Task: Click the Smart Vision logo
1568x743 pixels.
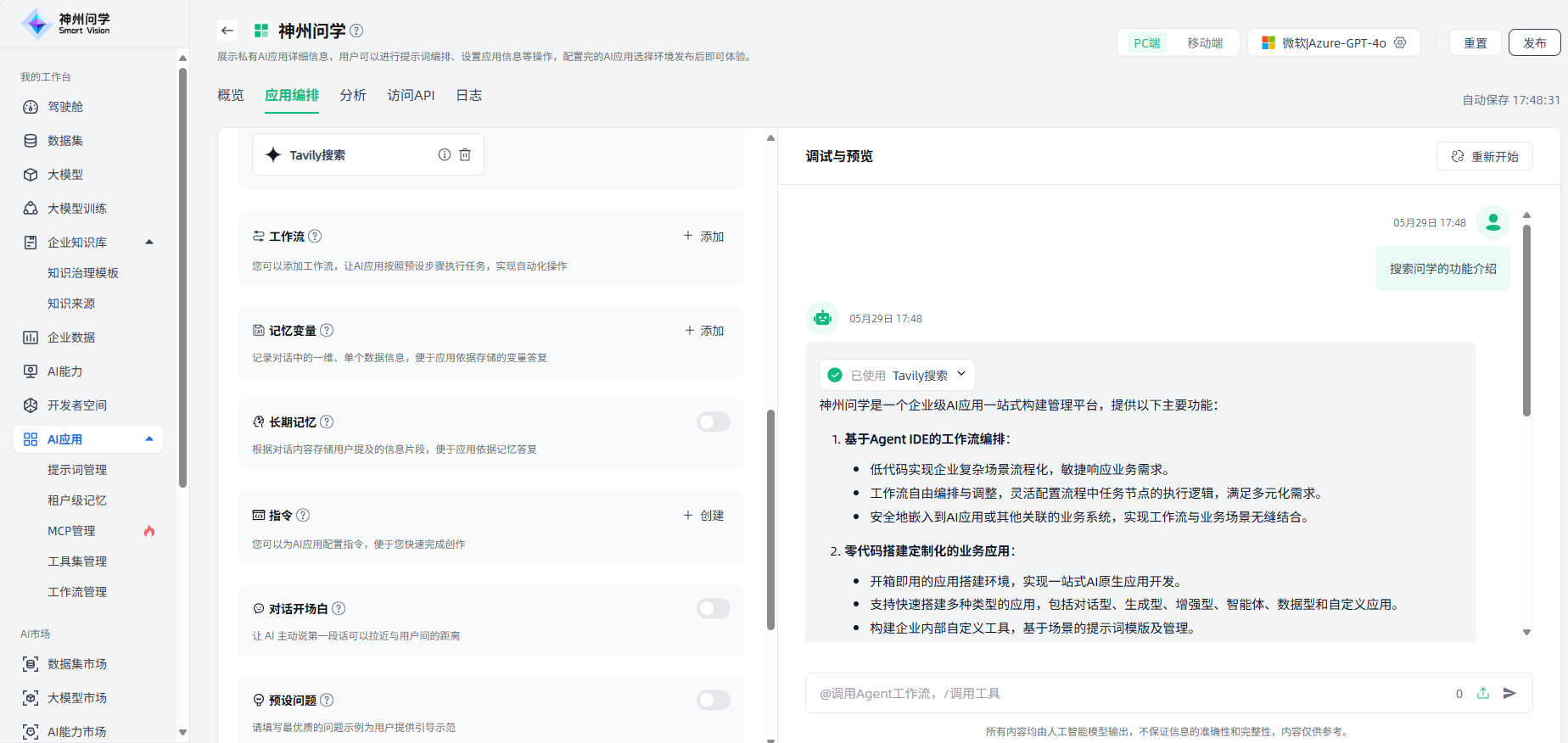Action: [66, 24]
